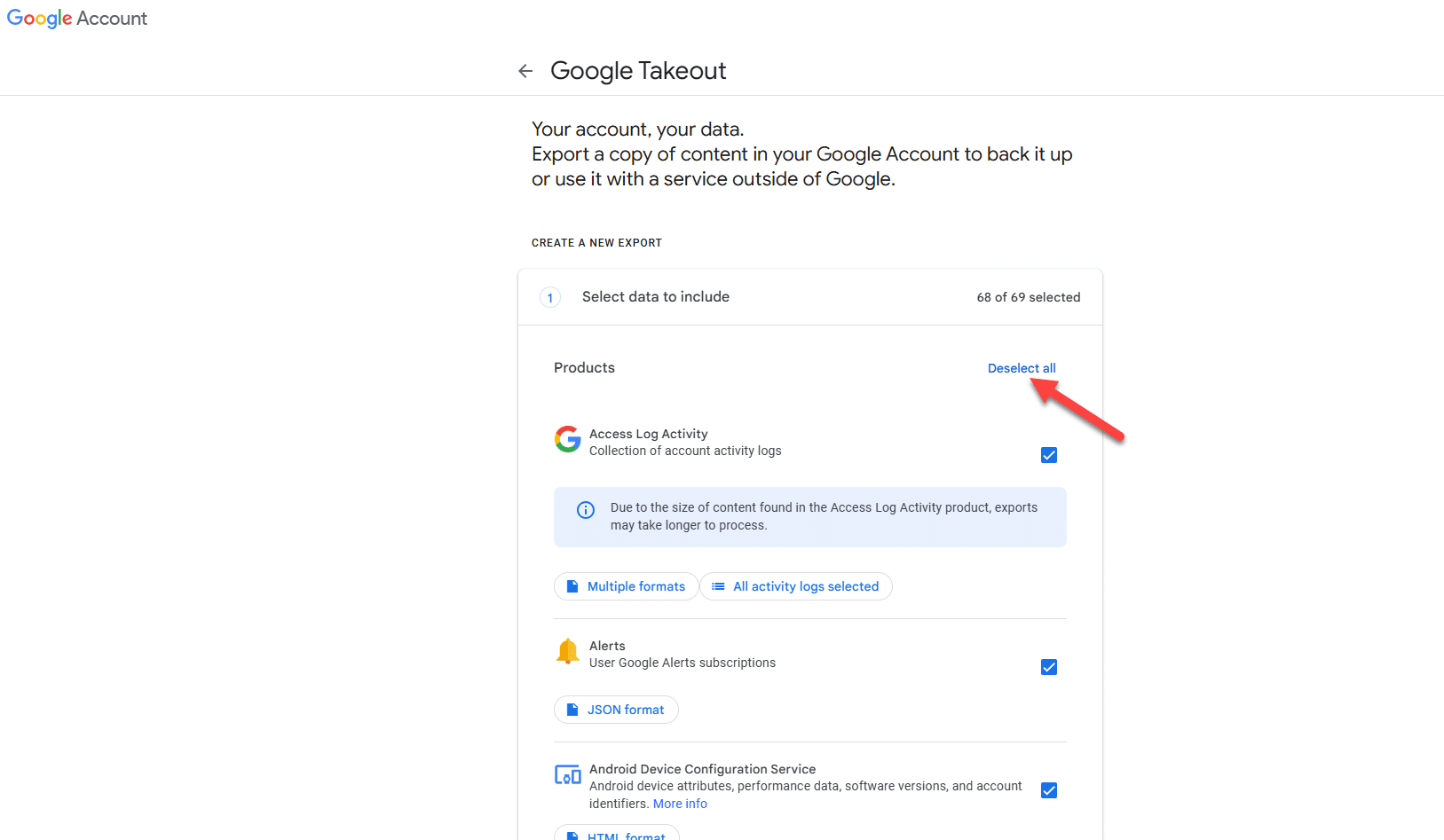The height and width of the screenshot is (840, 1444).
Task: Open the Multiple formats button
Action: tap(626, 586)
